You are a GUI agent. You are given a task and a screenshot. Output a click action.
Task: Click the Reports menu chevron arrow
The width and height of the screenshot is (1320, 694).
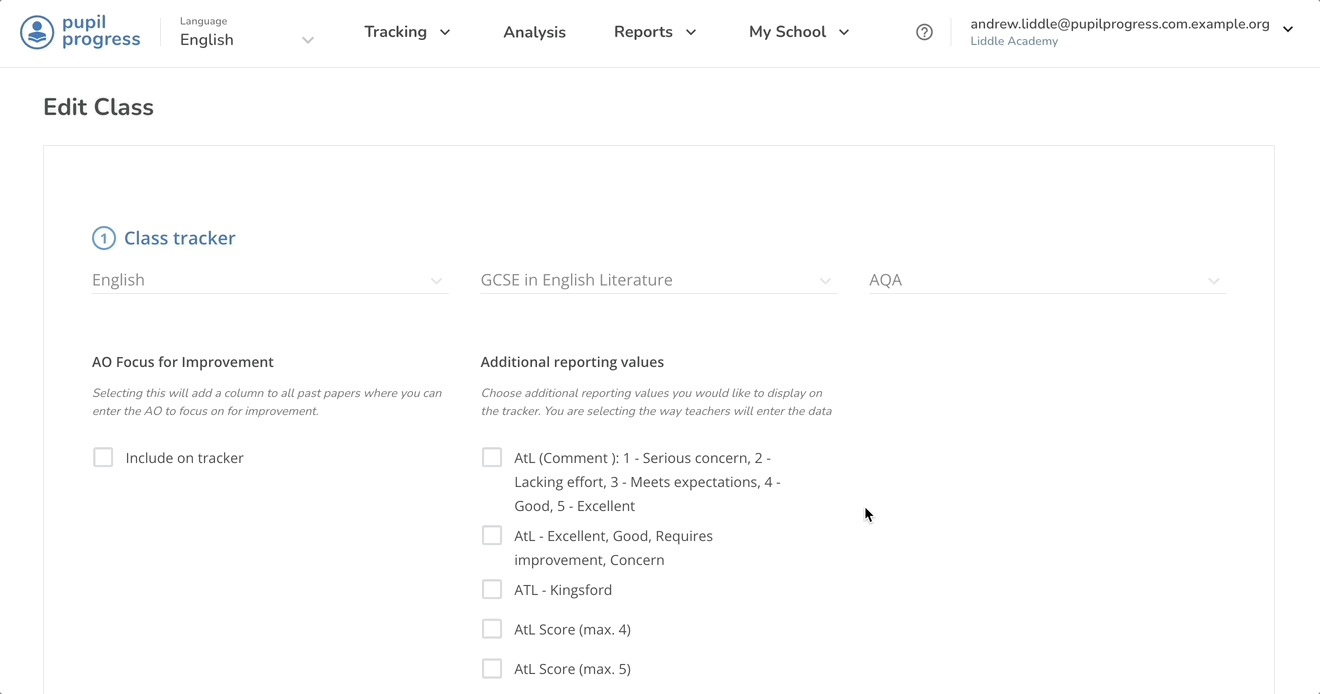(691, 33)
